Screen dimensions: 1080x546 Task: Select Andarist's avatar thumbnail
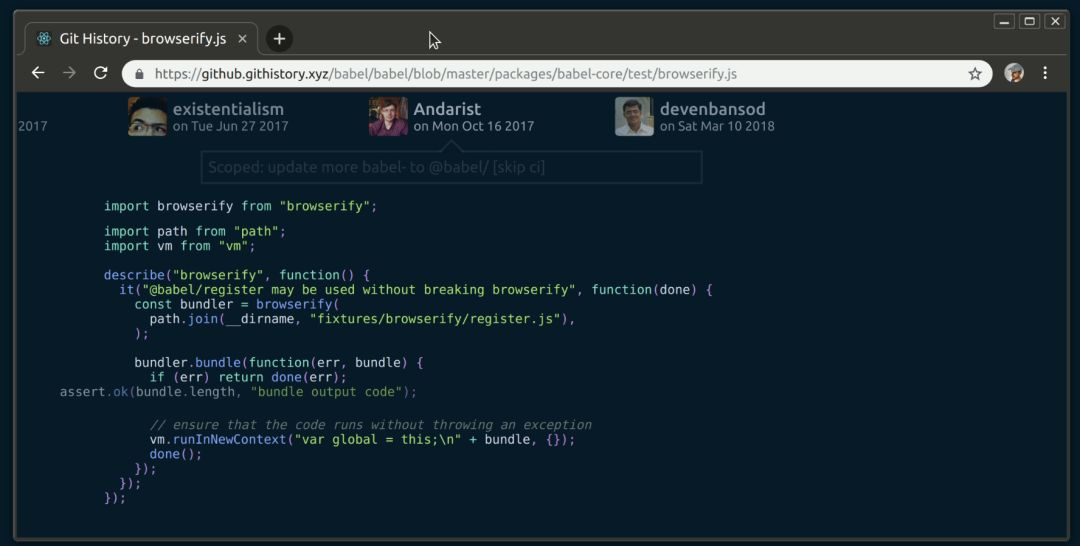tap(388, 116)
